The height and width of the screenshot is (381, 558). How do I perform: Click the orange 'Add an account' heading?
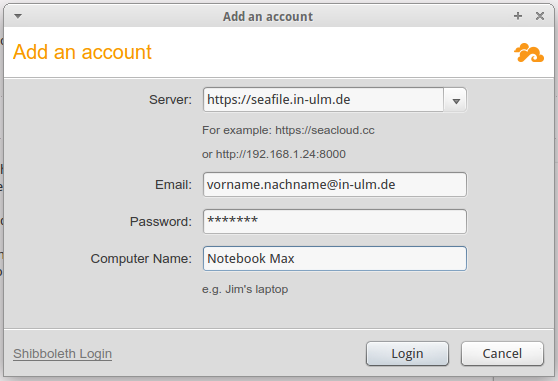click(82, 52)
